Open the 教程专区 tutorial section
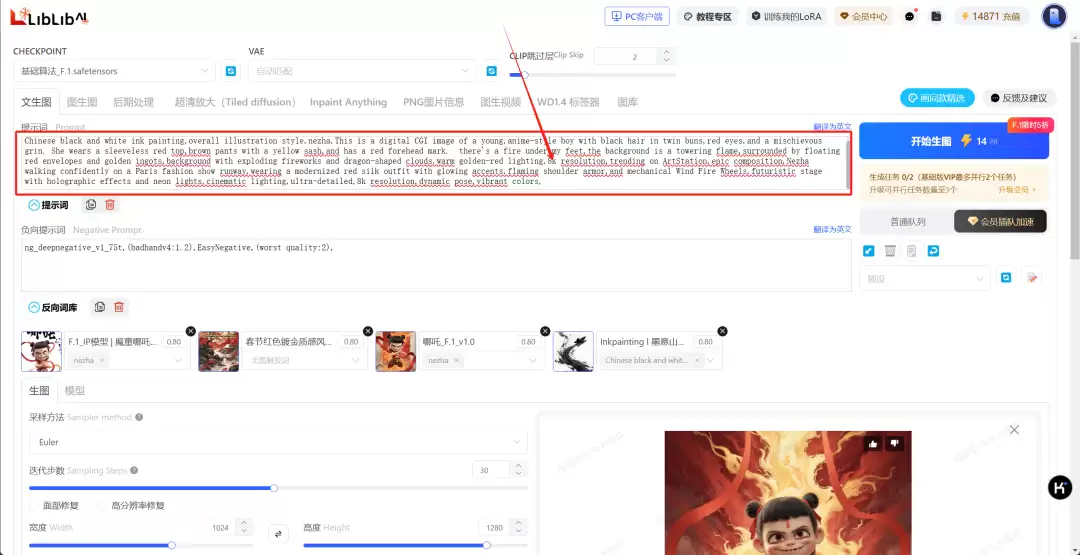 pos(708,17)
